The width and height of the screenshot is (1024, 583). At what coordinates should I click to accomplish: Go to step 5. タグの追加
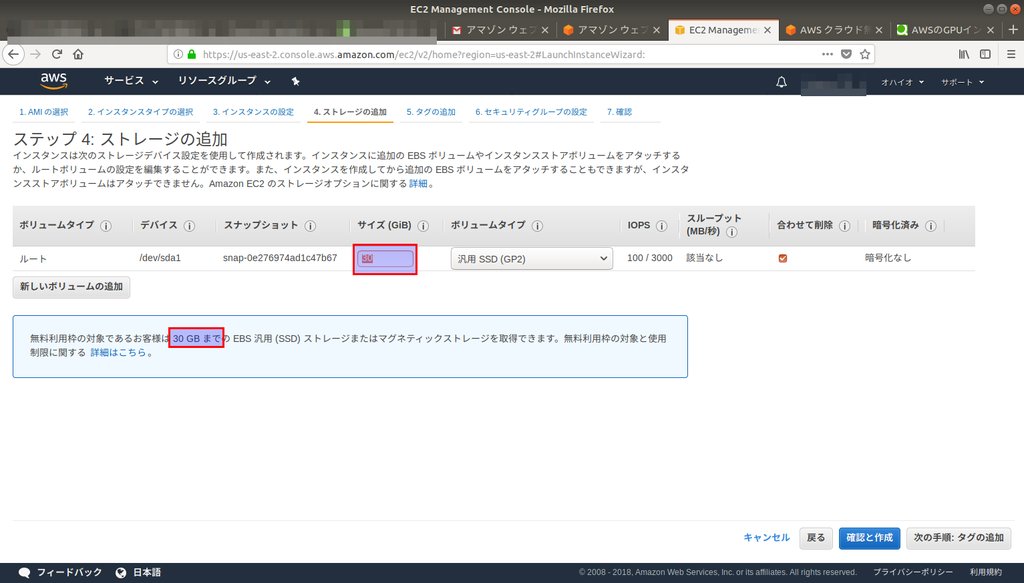[431, 112]
